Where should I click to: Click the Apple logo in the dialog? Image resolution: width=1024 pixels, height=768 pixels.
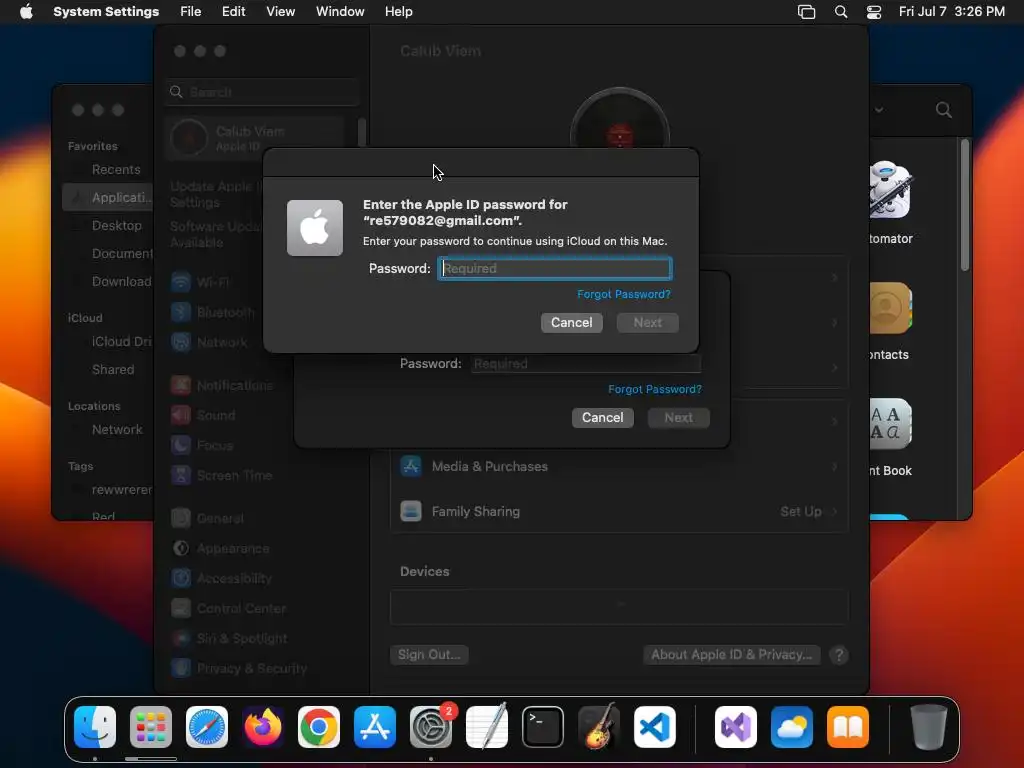[x=315, y=228]
